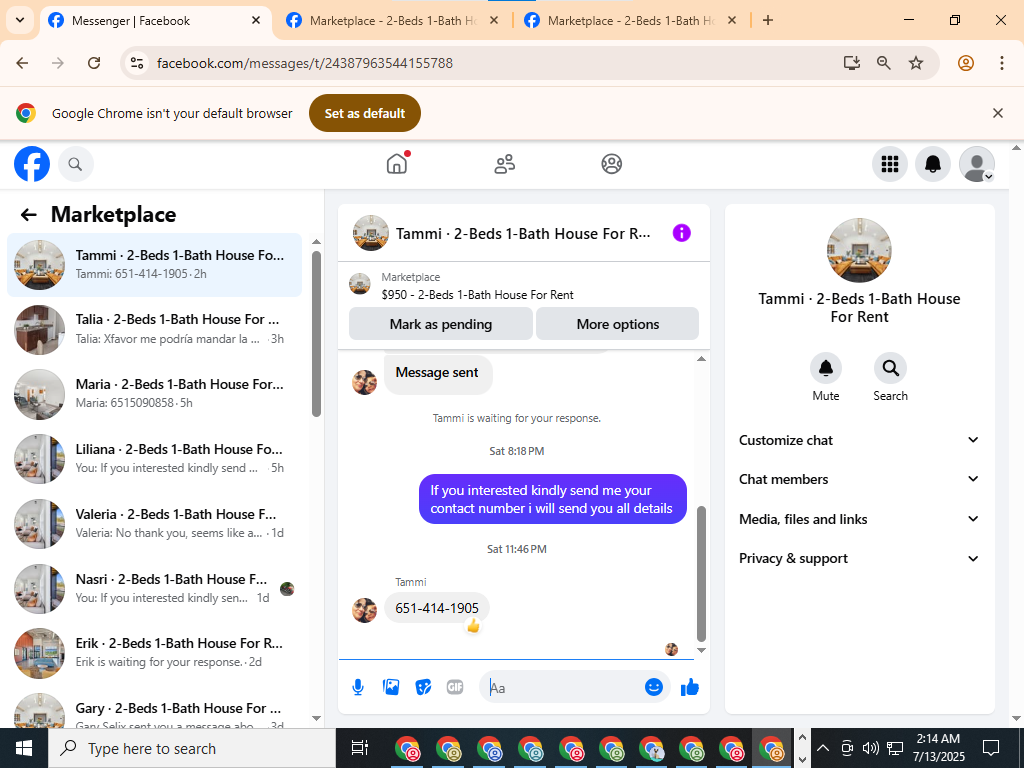1024x768 pixels.
Task: Click Set as default button
Action: coord(364,113)
